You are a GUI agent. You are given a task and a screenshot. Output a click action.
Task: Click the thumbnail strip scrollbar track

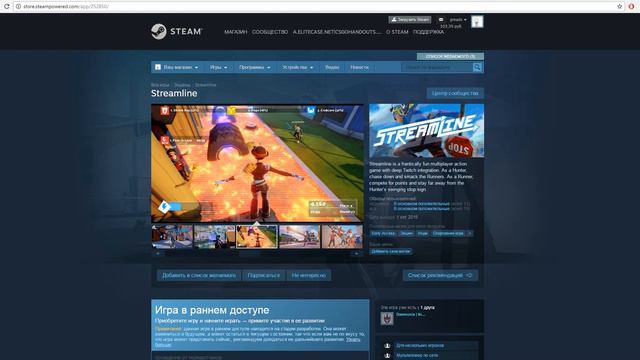coord(257,253)
